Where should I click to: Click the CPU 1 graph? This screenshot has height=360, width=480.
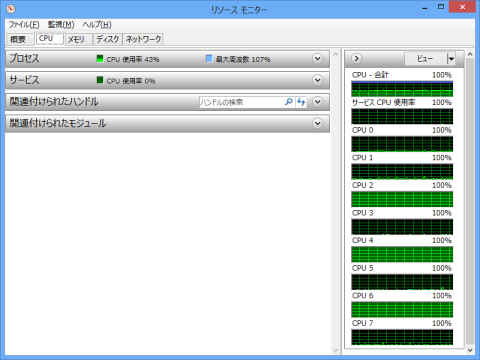tap(402, 172)
